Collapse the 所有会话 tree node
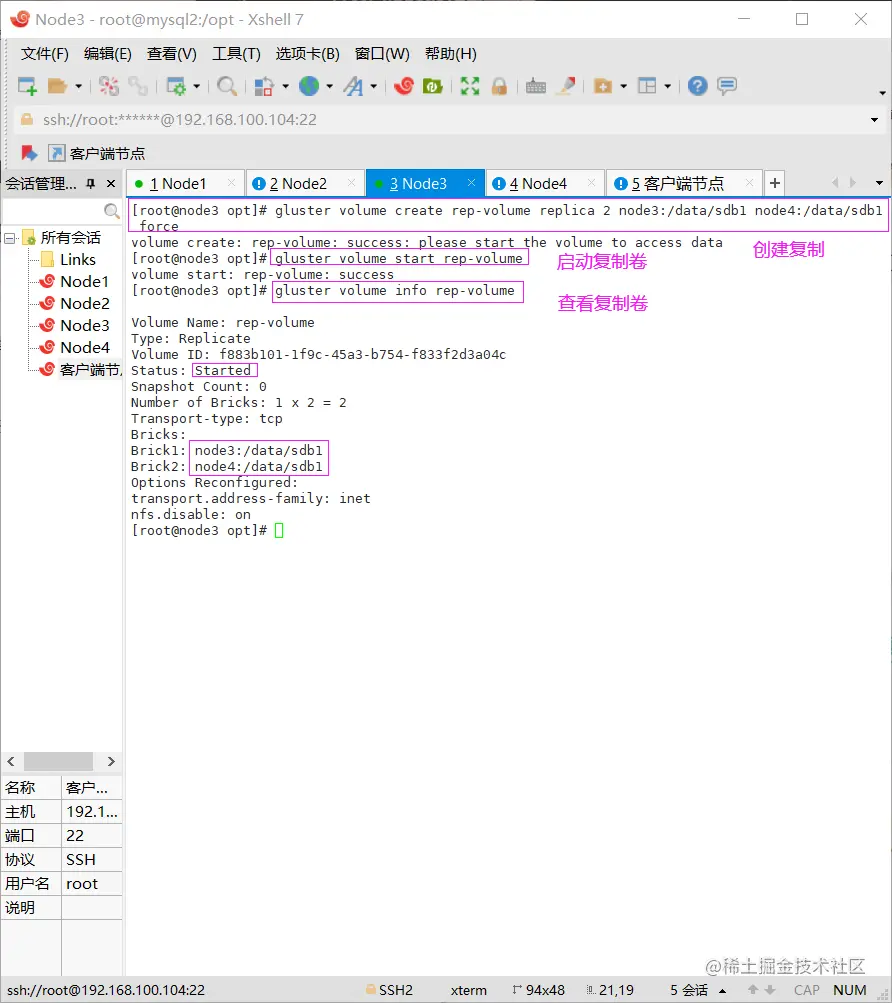The width and height of the screenshot is (892, 1003). pyautogui.click(x=10, y=238)
